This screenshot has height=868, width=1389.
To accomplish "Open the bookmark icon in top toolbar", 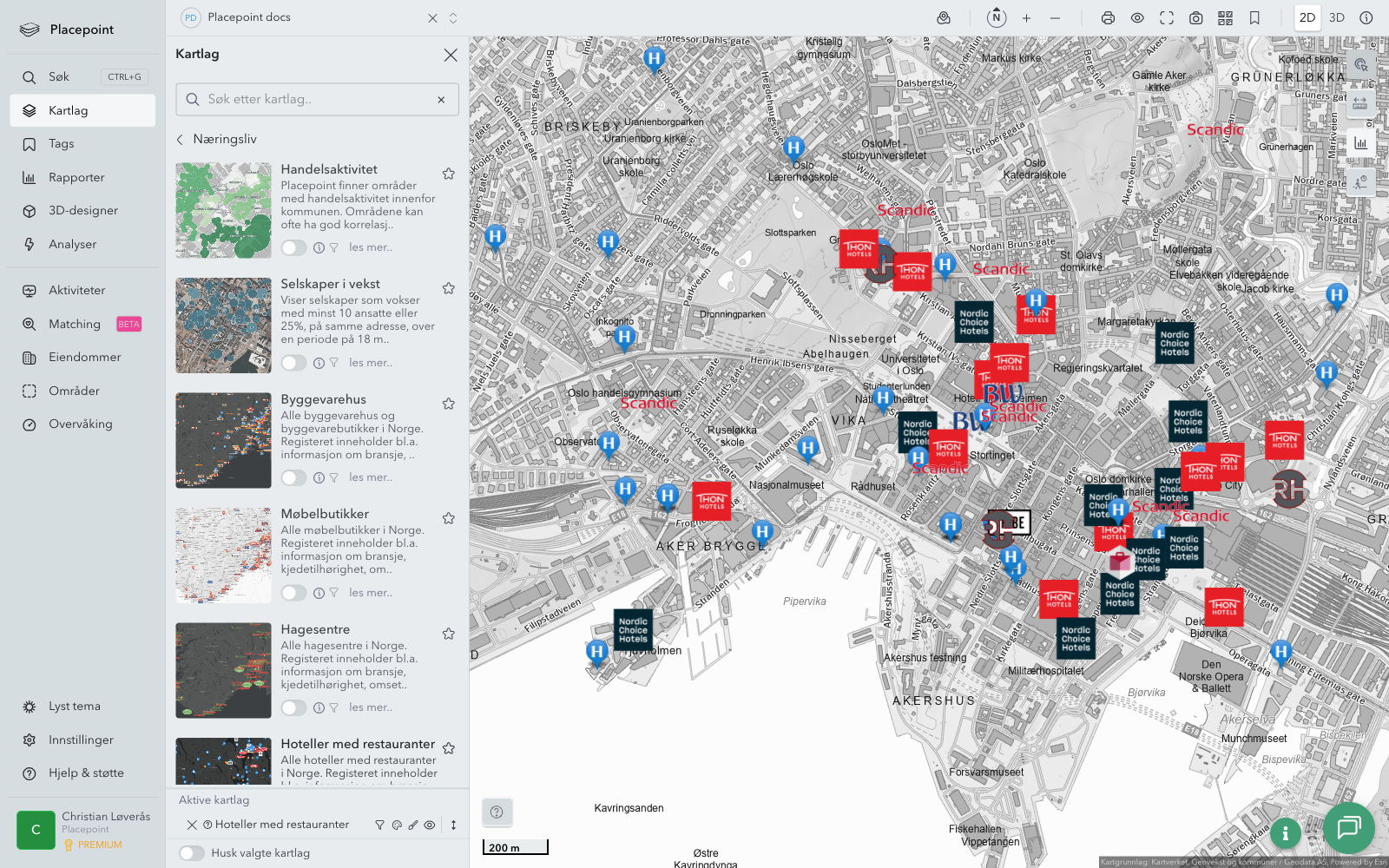I will point(1254,18).
